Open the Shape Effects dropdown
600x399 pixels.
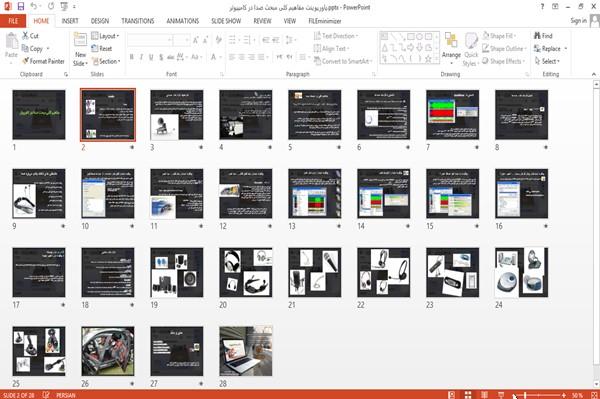tap(503, 61)
